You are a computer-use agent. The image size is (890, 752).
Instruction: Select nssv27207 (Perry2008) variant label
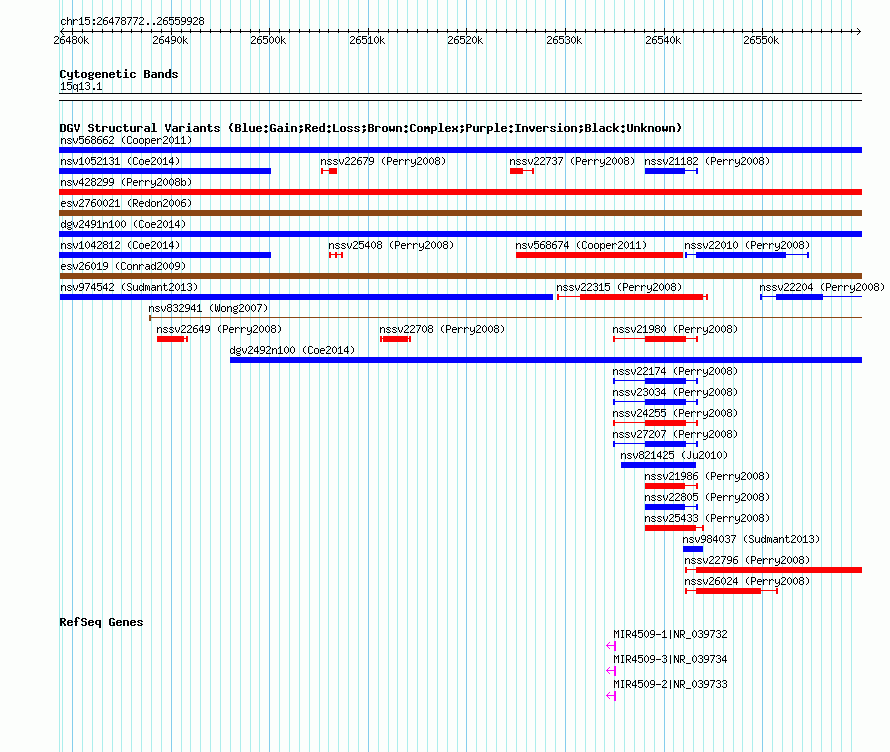tap(675, 434)
